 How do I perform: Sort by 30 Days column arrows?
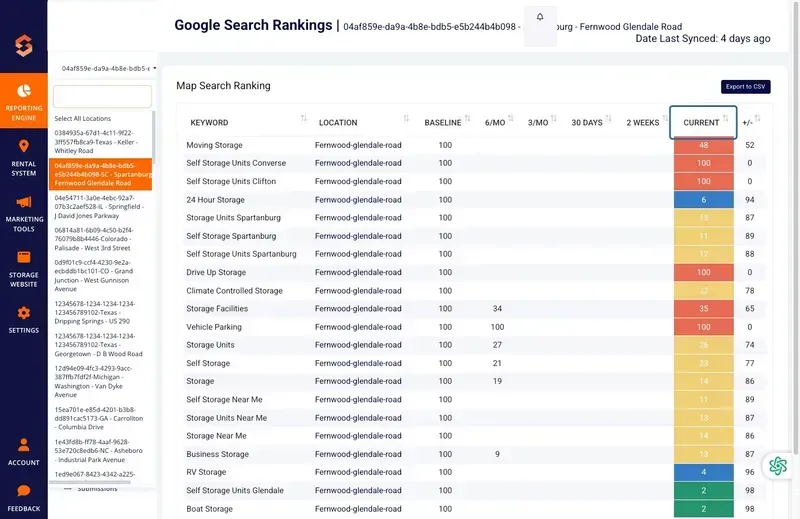[x=608, y=118]
